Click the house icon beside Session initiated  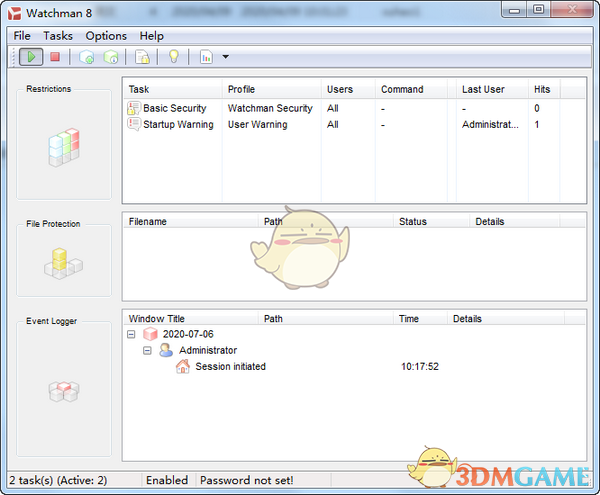pos(183,366)
